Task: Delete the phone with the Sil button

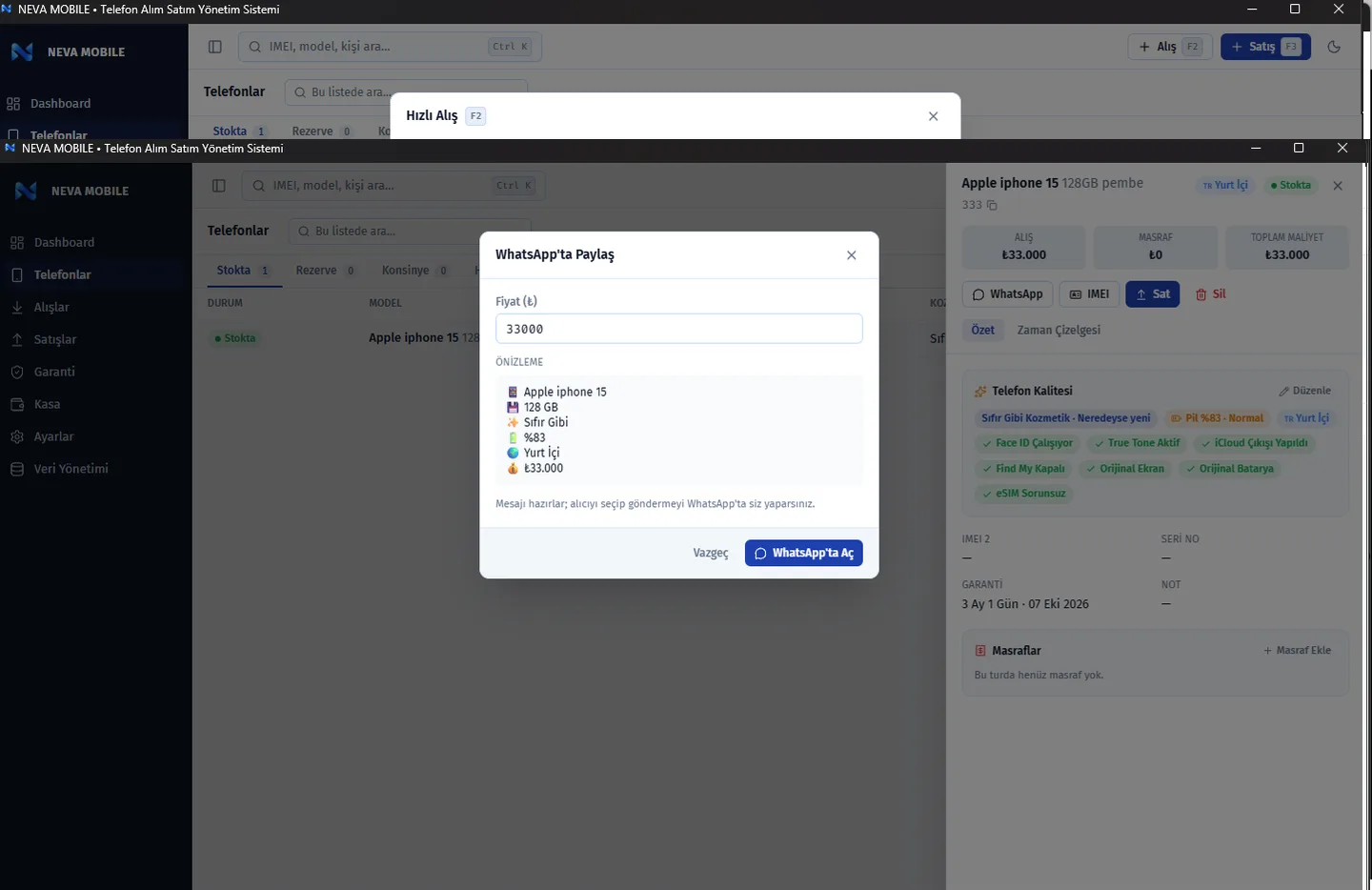Action: 1211,294
